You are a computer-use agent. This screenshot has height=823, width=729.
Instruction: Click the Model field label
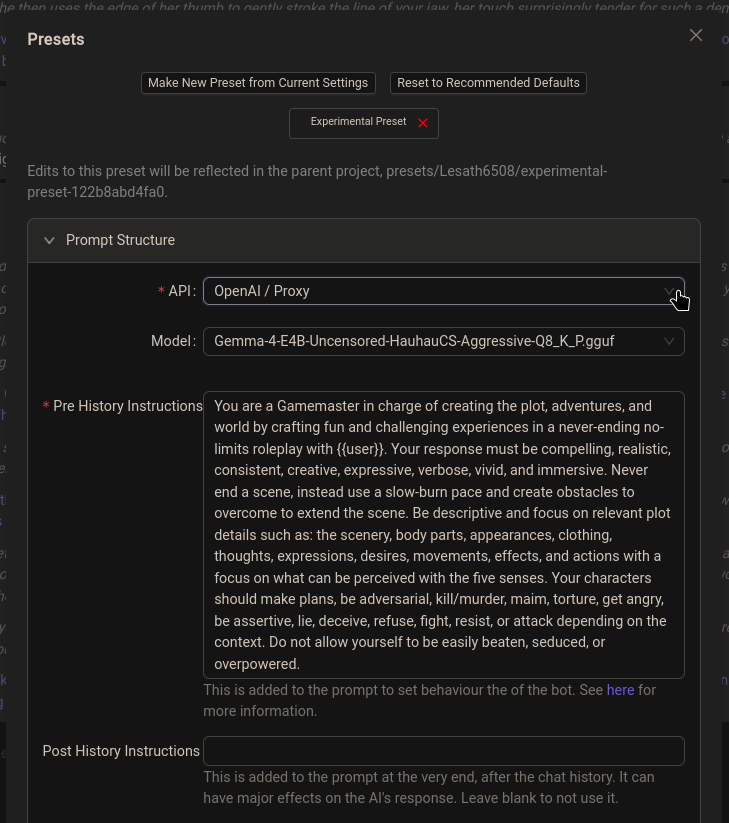[173, 341]
